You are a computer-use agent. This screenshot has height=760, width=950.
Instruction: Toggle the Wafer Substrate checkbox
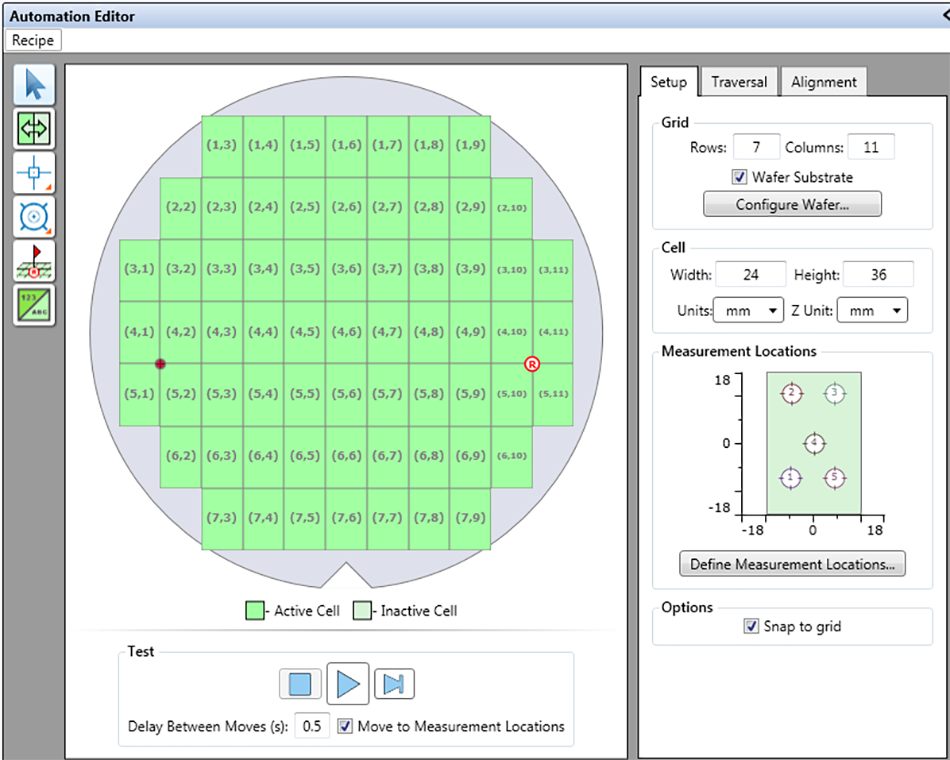740,177
